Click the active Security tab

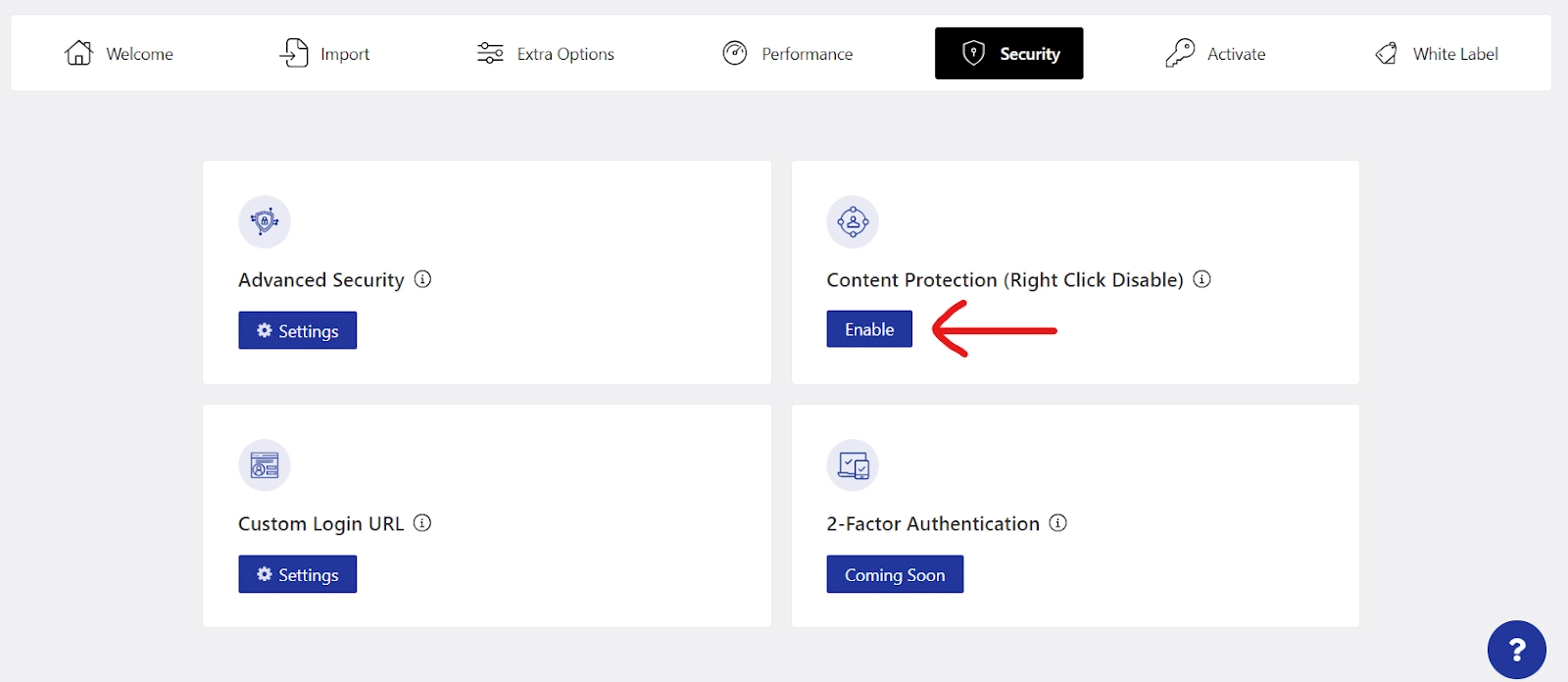(1009, 54)
